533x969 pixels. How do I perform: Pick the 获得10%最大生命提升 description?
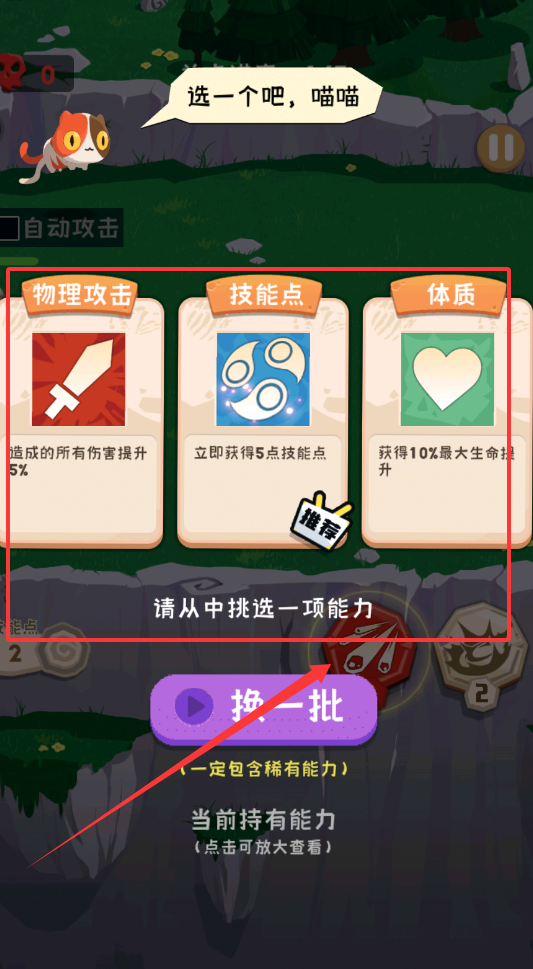(447, 462)
